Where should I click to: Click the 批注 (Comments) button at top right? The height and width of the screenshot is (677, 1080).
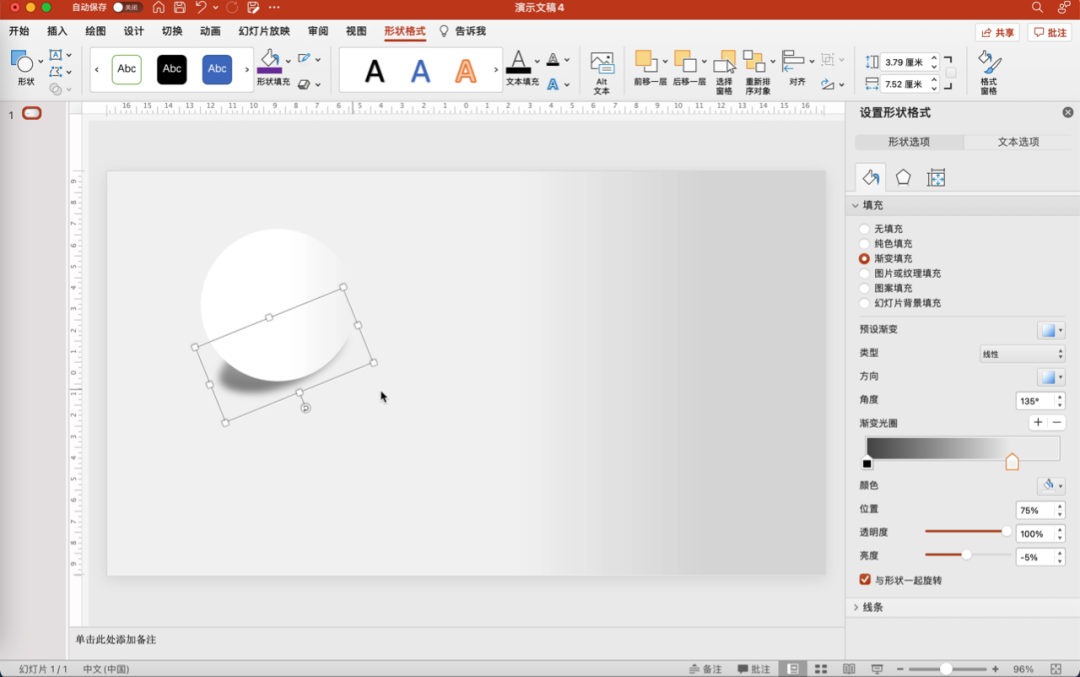pos(1050,33)
